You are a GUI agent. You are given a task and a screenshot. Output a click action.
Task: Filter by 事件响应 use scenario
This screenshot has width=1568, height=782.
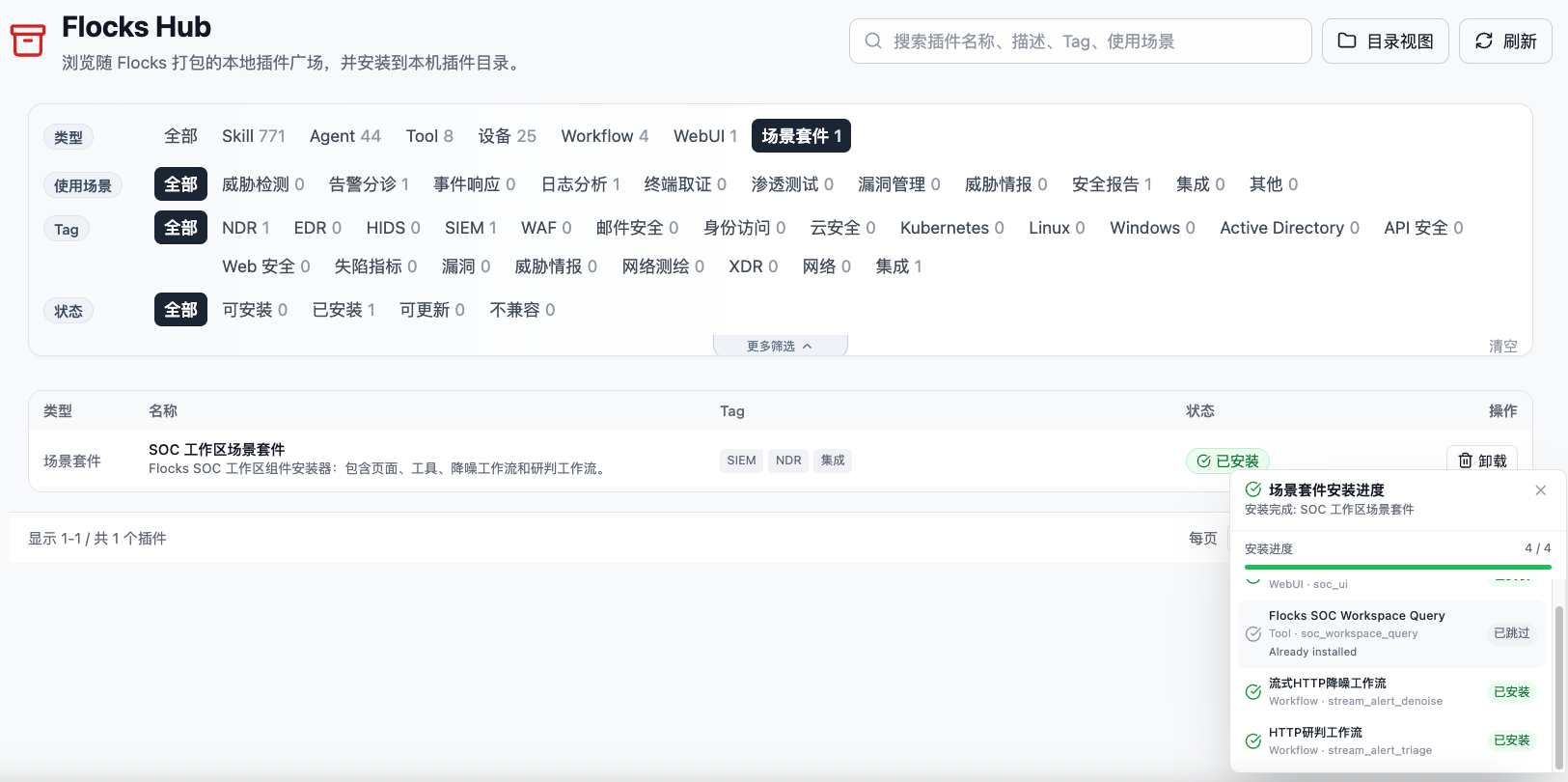[x=475, y=184]
